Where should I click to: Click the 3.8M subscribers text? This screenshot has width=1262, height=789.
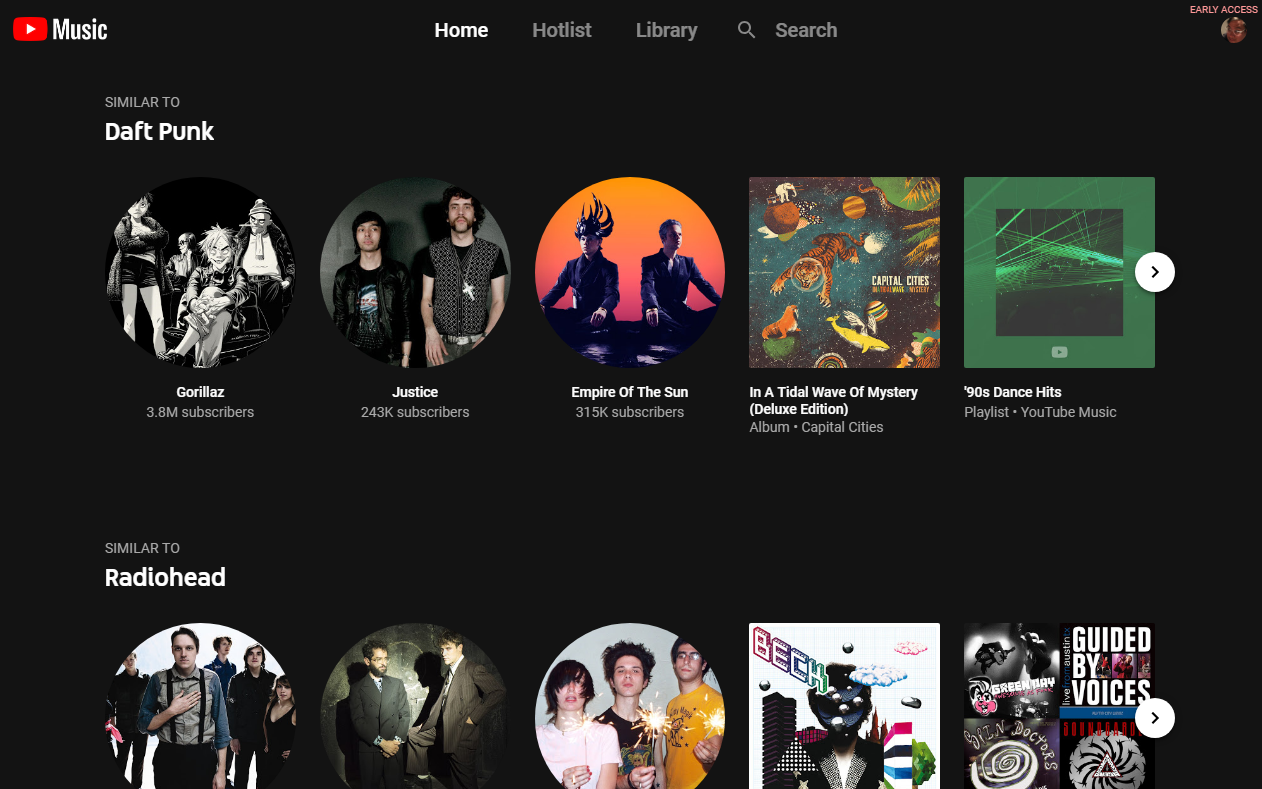(200, 412)
